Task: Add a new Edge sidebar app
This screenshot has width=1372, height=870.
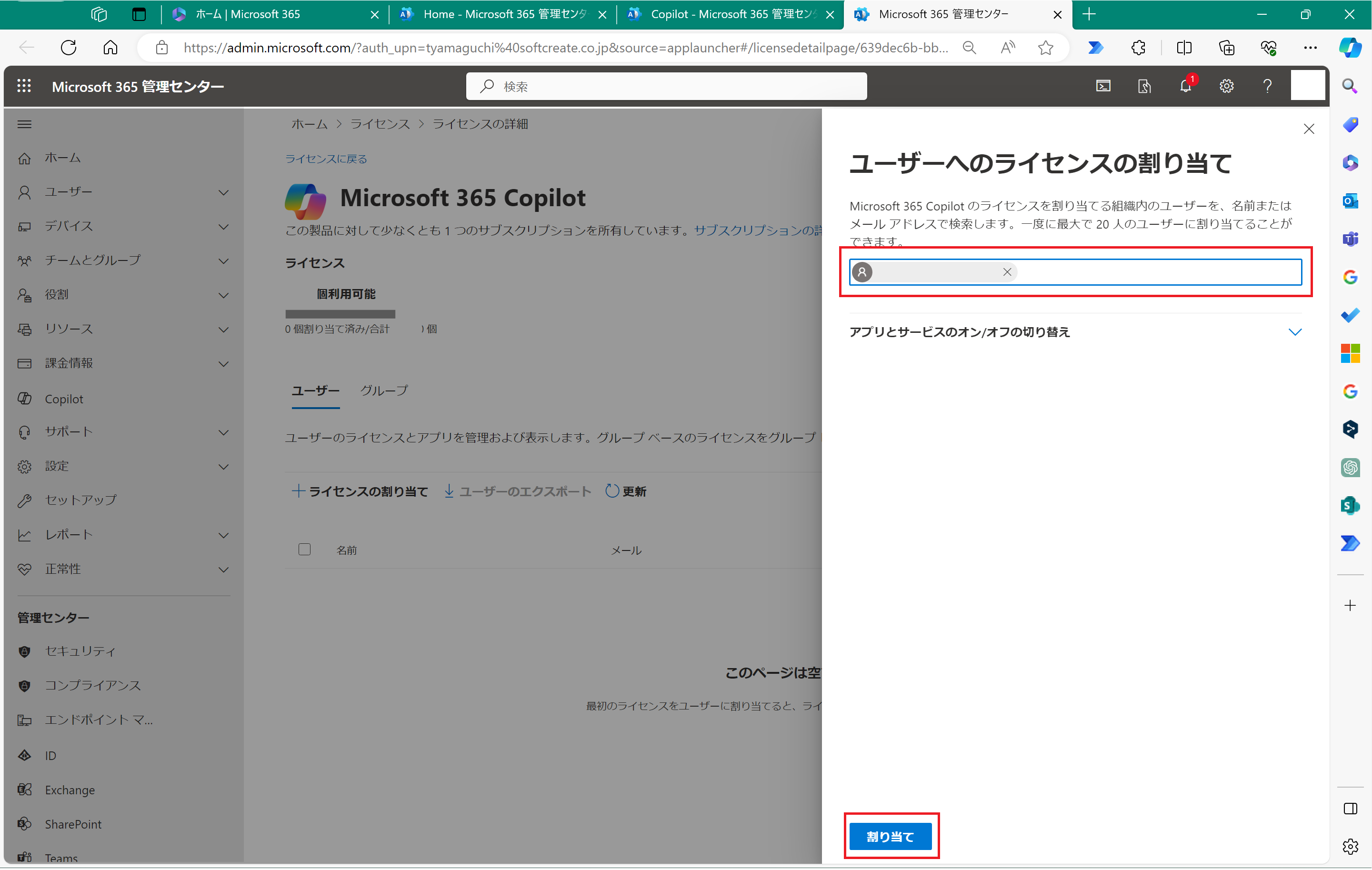Action: coord(1351,605)
